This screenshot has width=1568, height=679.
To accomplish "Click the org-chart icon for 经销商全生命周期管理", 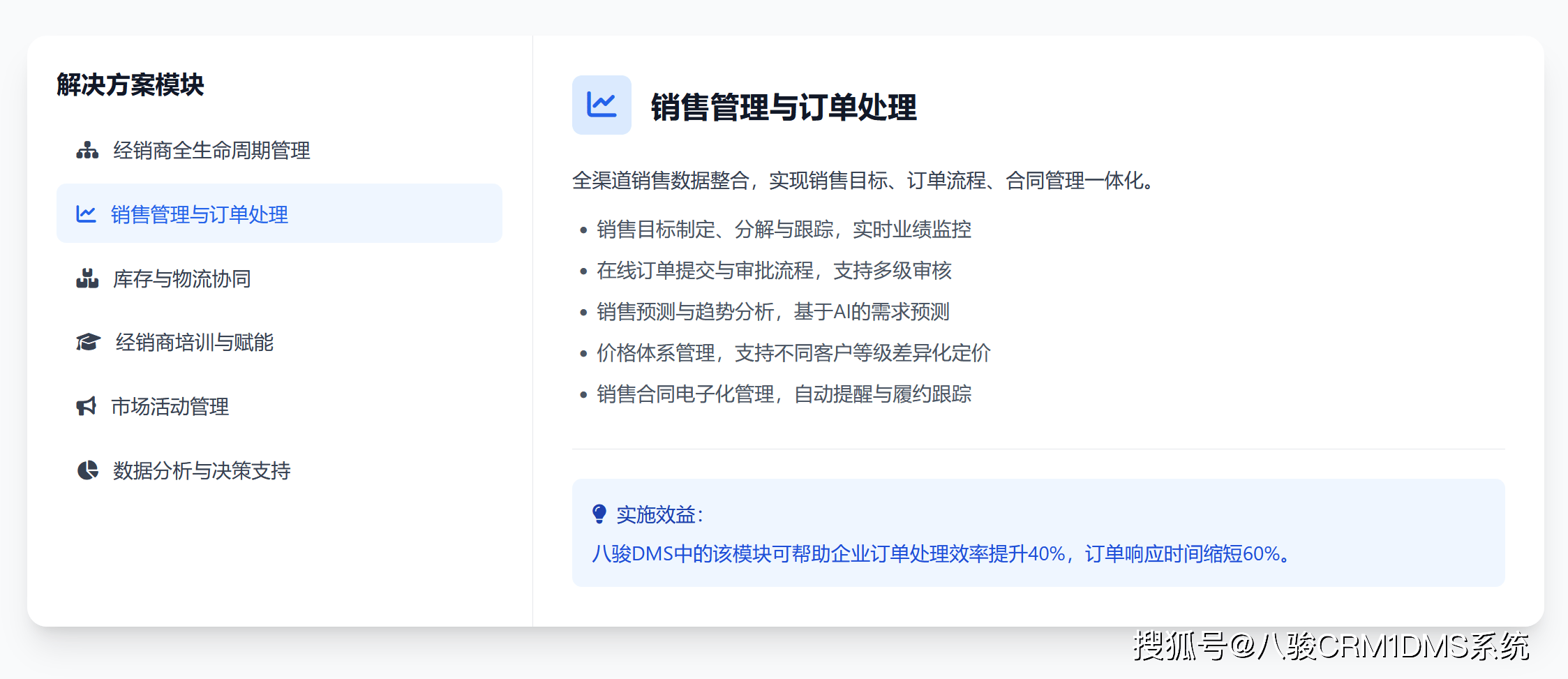I will pyautogui.click(x=87, y=150).
